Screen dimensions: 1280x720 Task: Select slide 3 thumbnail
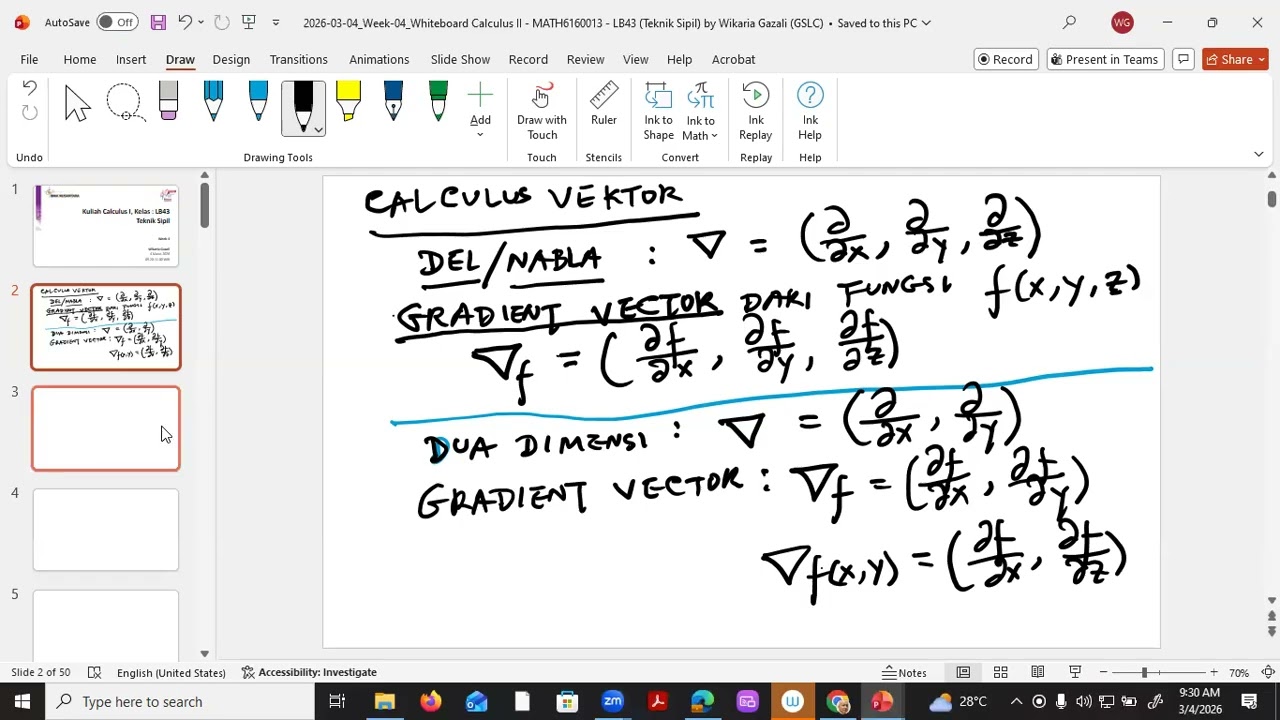pos(106,428)
